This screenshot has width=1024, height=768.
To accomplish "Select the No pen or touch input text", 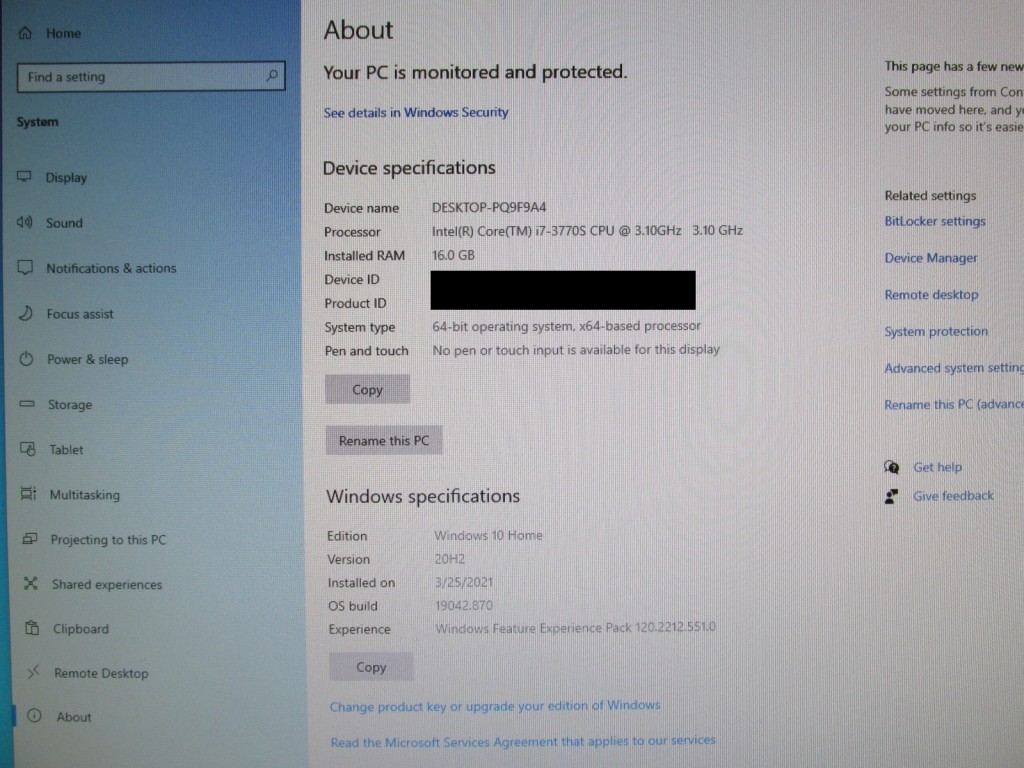I will [576, 349].
